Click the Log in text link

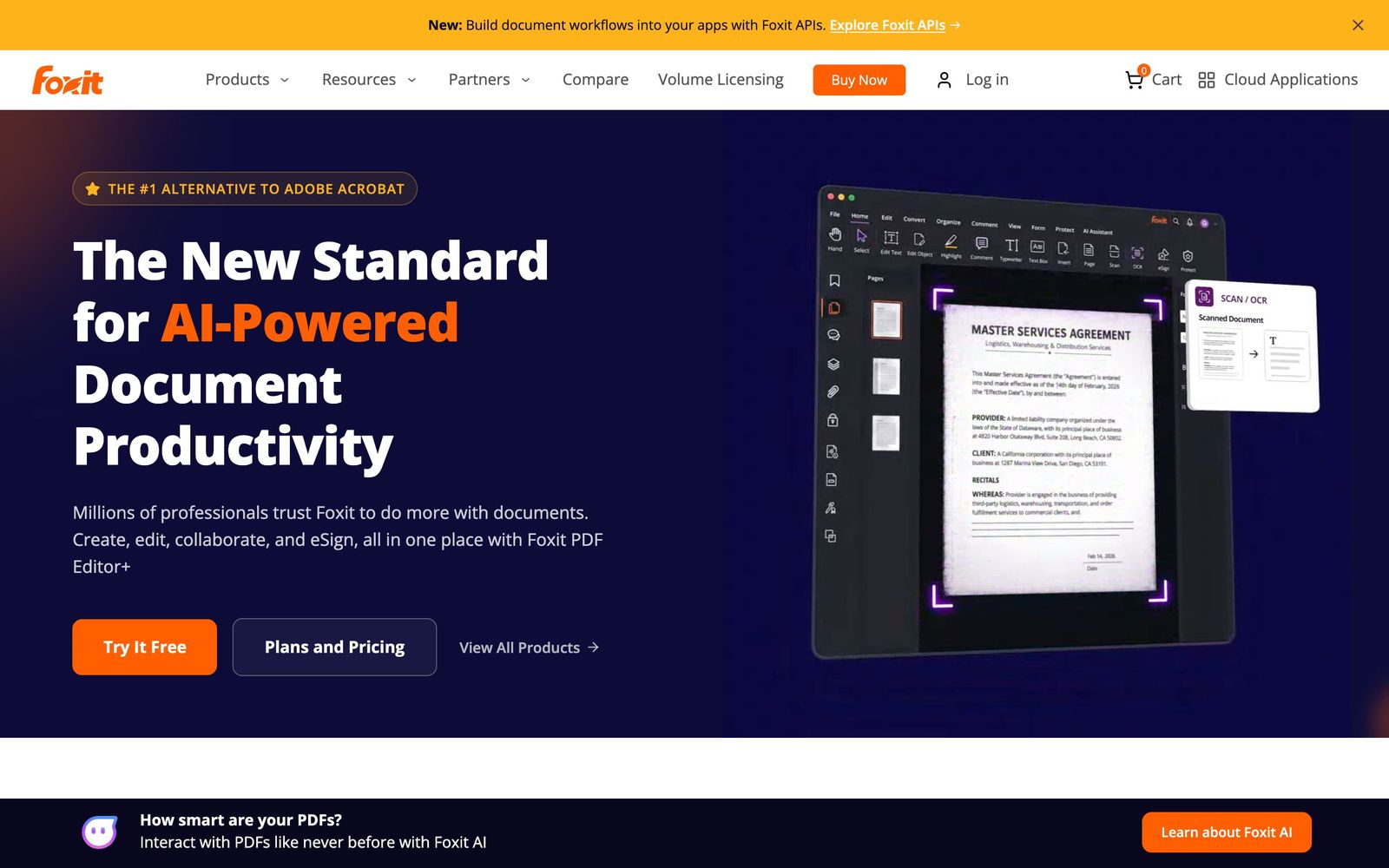(x=987, y=80)
